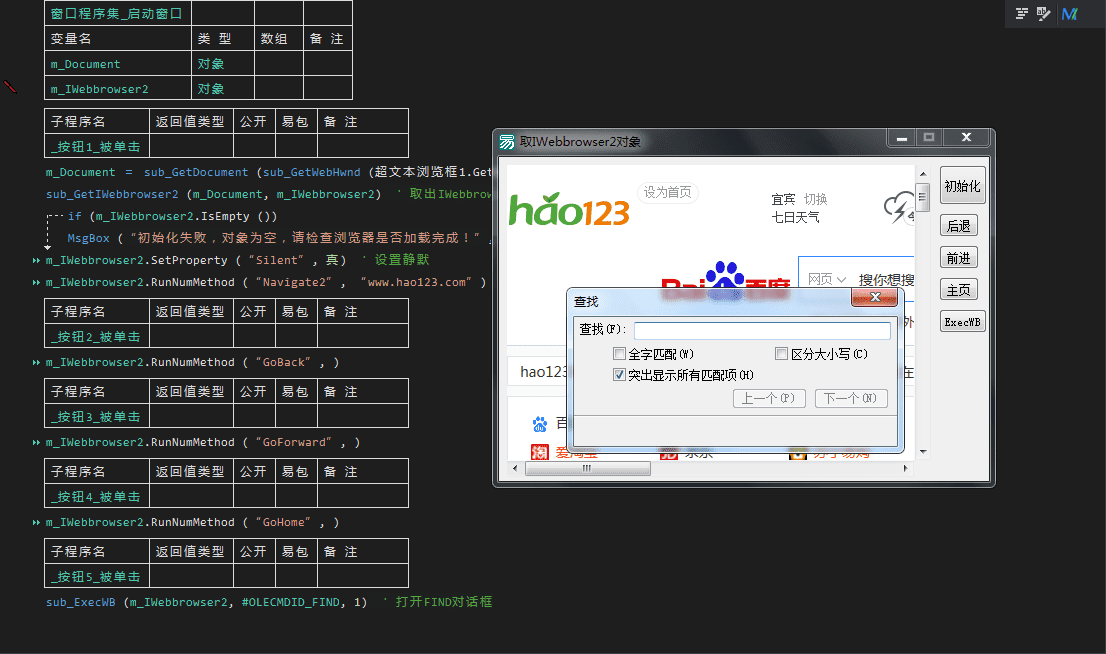Image resolution: width=1106 pixels, height=654 pixels.
Task: Click the rename (ab pencil) icon in toolbar
Action: tap(1043, 14)
